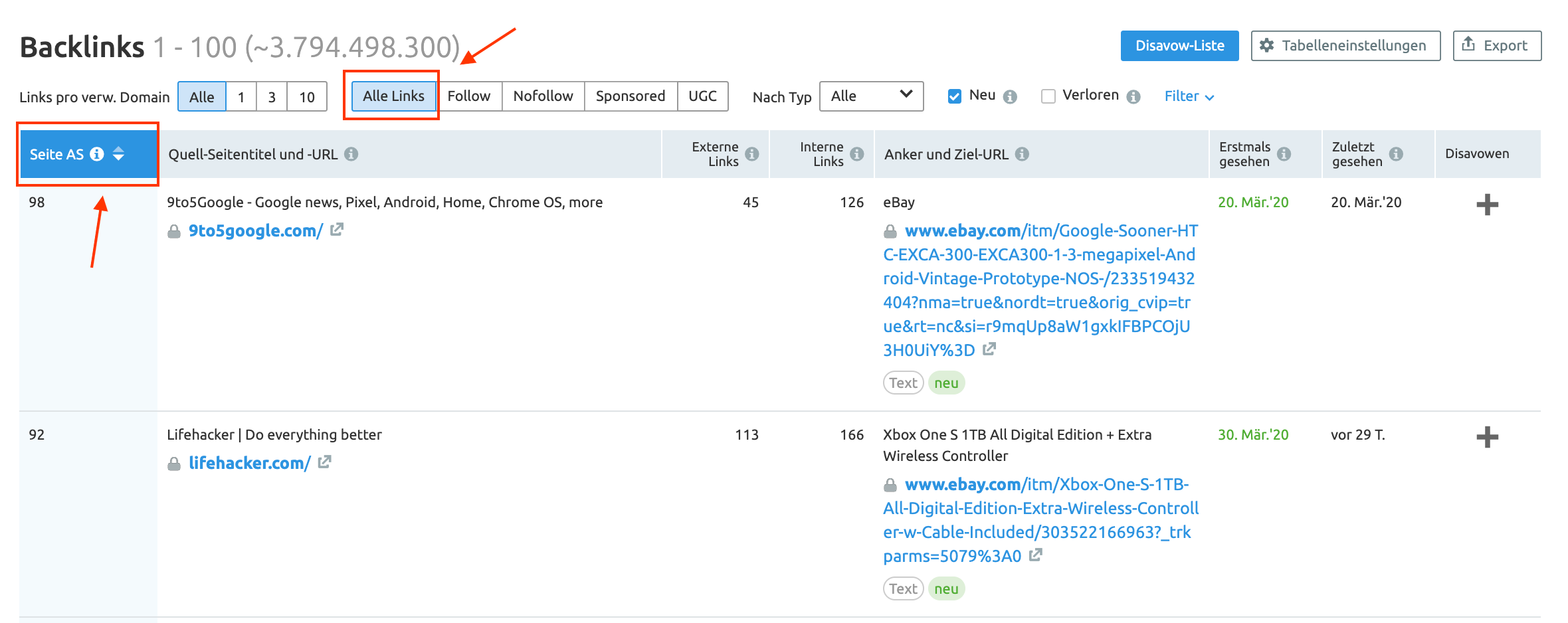This screenshot has height=623, width=1568.
Task: Click lock icon beside 9to5google.com
Action: click(174, 232)
